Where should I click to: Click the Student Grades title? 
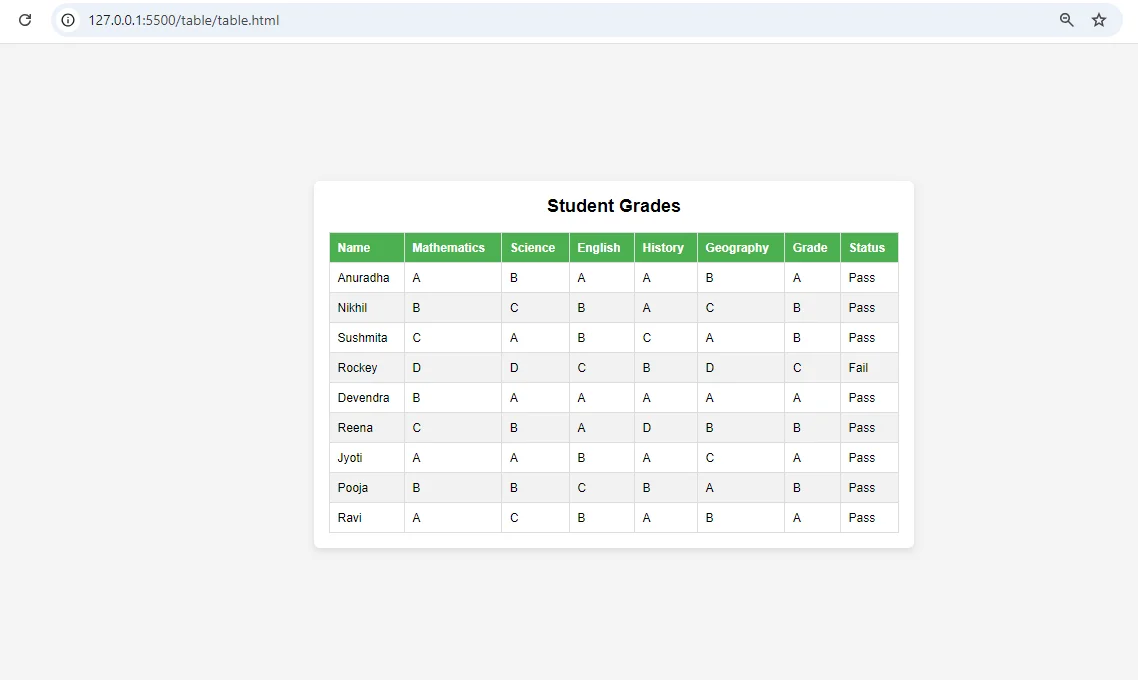coord(613,205)
